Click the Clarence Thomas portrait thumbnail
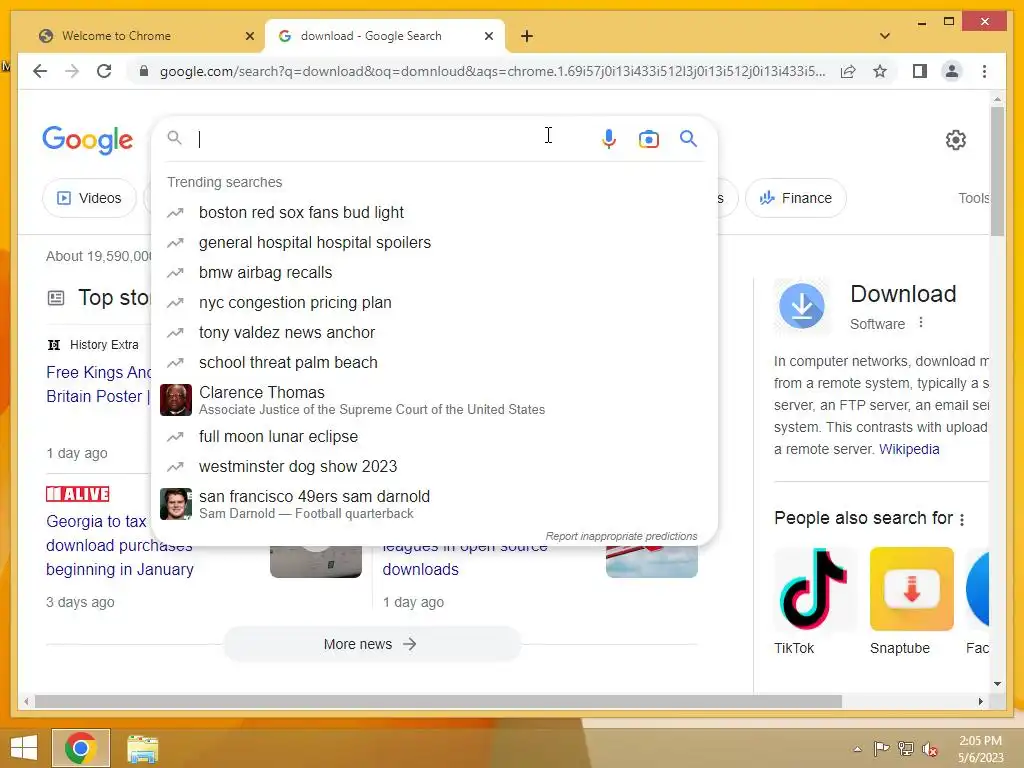 (176, 400)
